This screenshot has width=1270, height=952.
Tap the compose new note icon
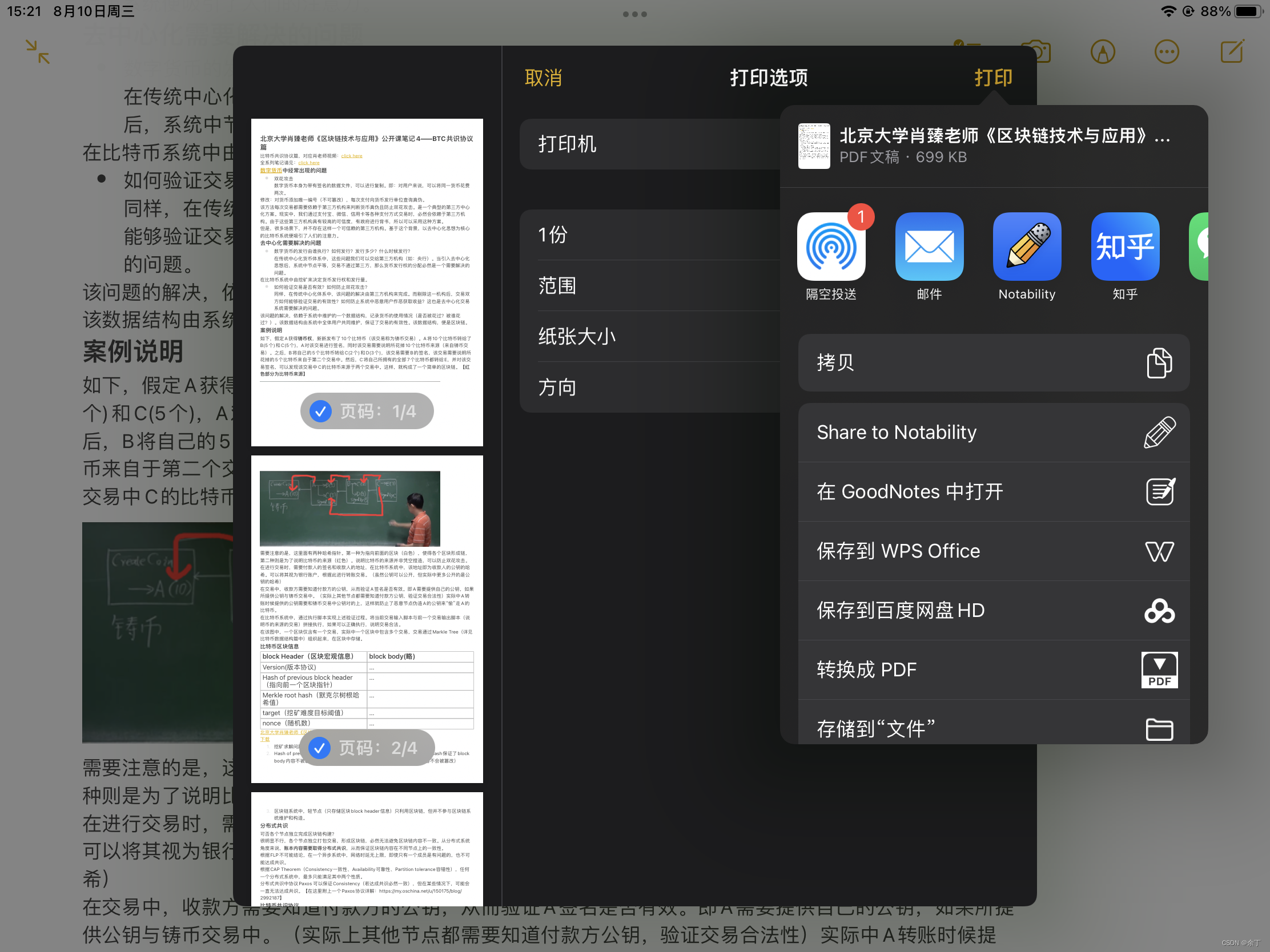pyautogui.click(x=1232, y=51)
